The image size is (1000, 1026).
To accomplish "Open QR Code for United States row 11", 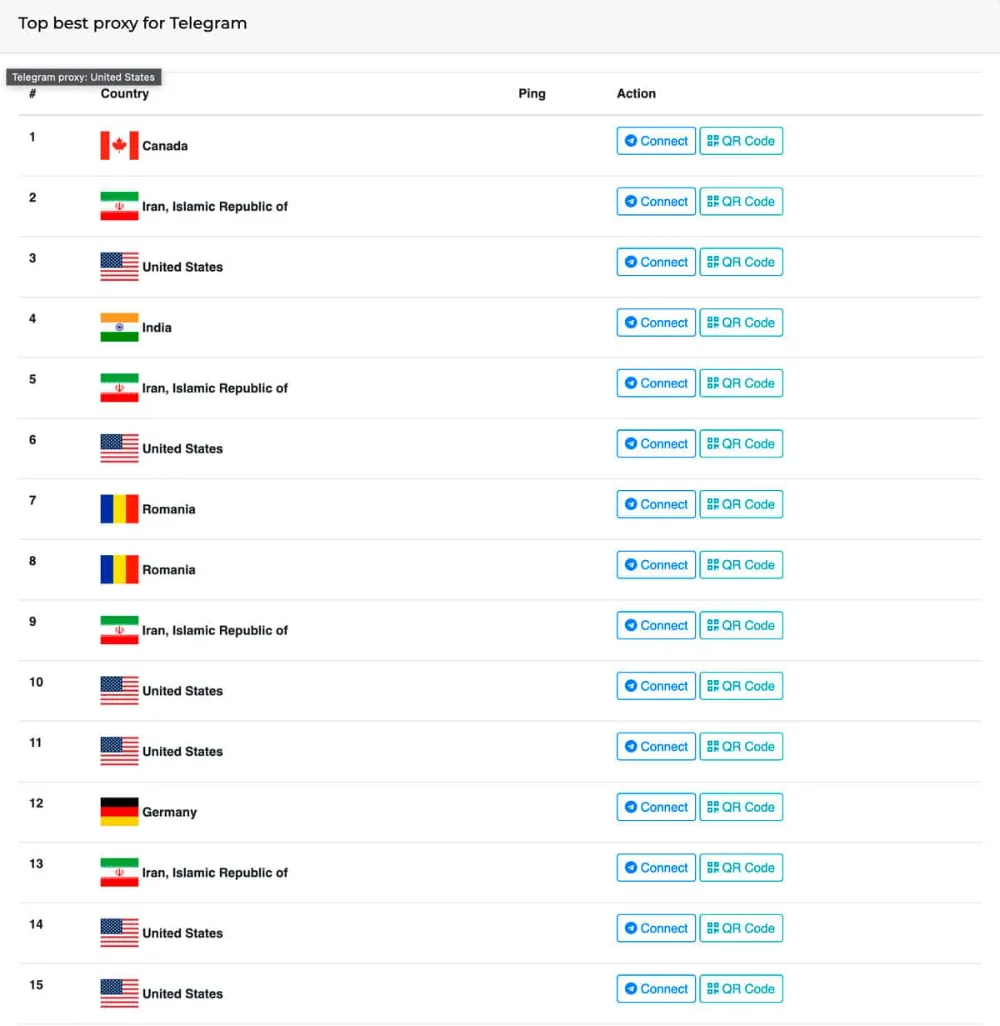I will click(x=741, y=746).
